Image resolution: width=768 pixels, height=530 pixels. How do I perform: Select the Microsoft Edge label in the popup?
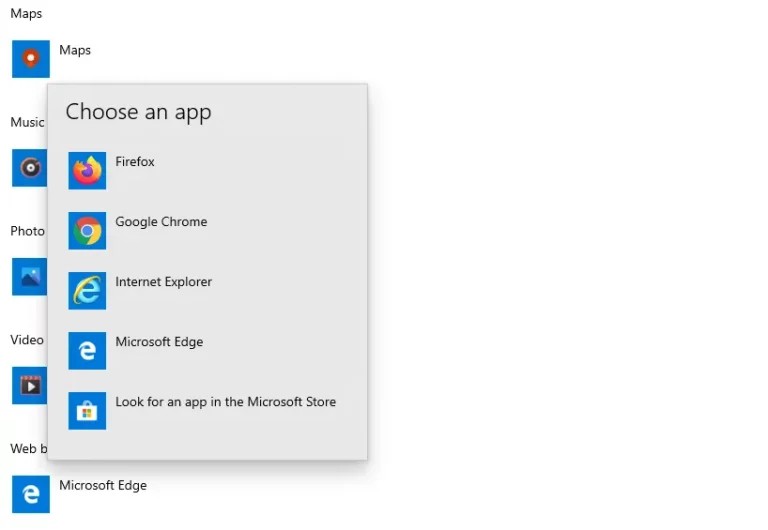pos(159,342)
